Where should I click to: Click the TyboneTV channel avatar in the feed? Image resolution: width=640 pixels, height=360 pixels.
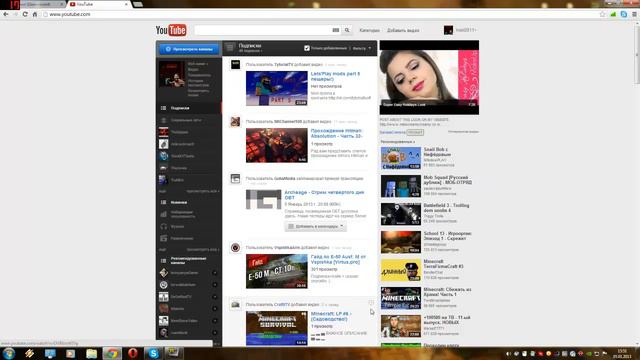[236, 64]
